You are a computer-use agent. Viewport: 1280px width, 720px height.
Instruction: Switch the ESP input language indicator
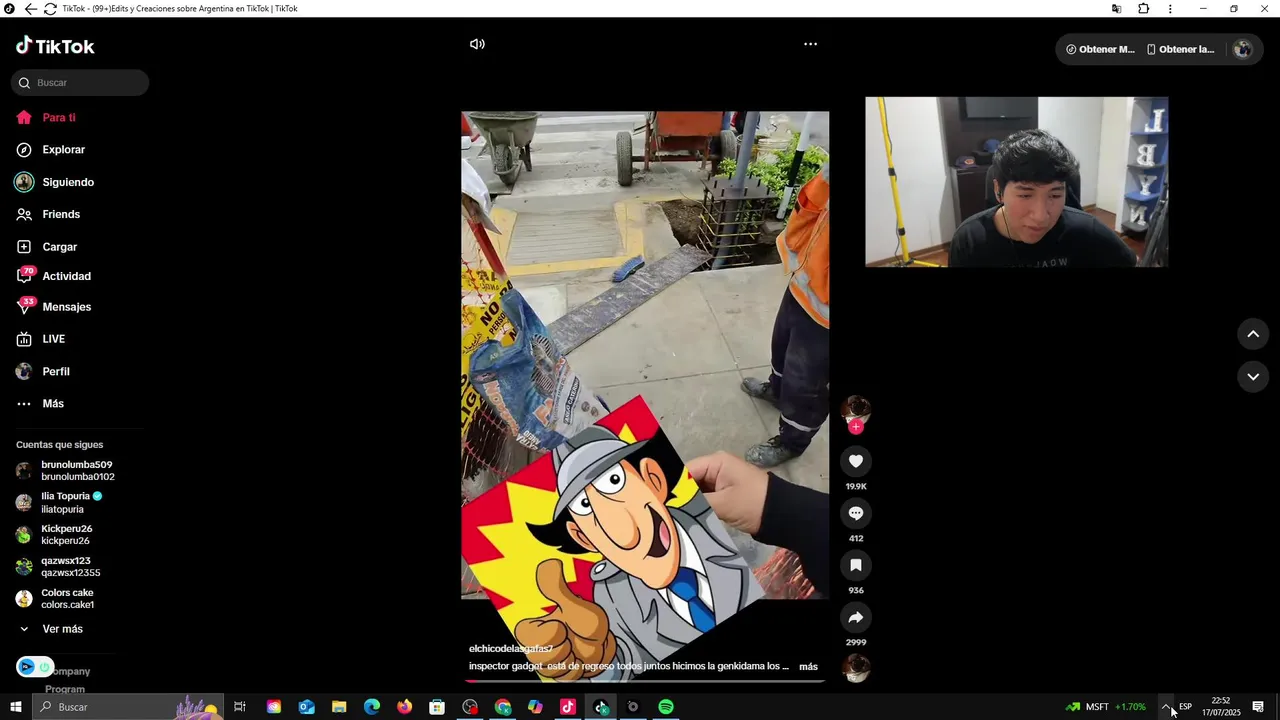[1185, 707]
